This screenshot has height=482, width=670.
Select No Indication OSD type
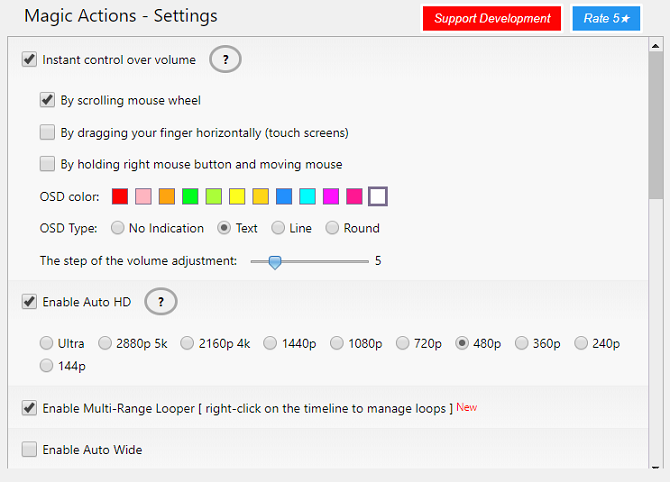pyautogui.click(x=118, y=228)
